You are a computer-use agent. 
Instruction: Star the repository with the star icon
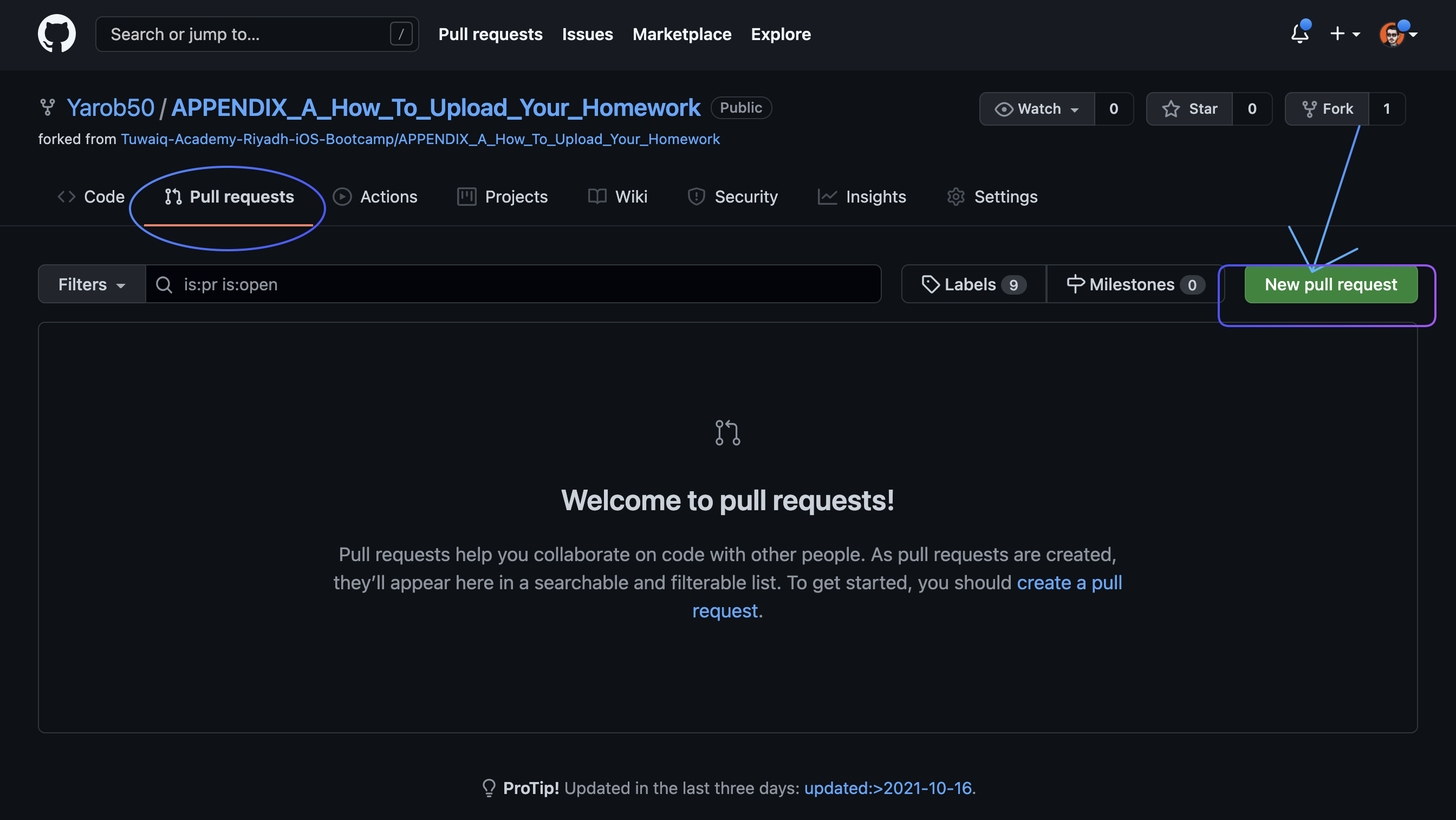[1171, 108]
